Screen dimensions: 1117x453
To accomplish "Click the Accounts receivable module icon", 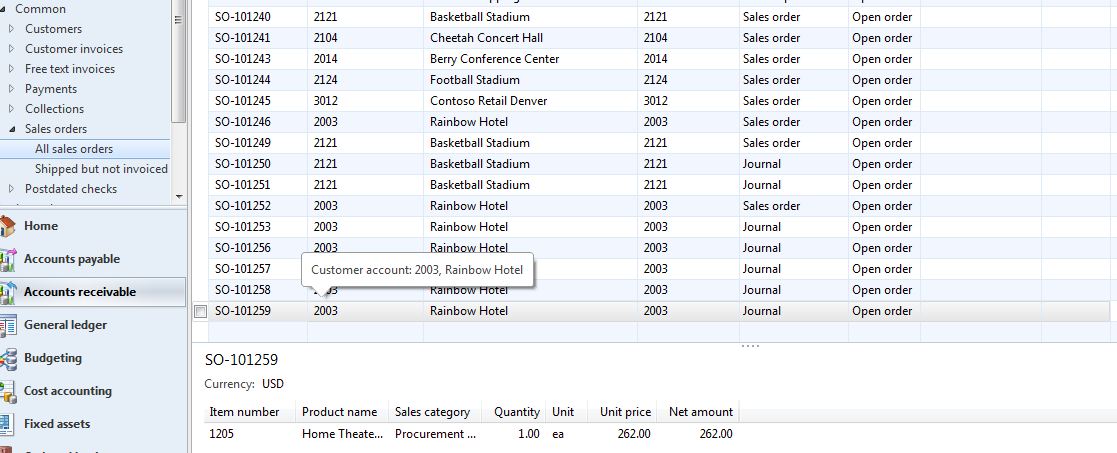I will [8, 293].
